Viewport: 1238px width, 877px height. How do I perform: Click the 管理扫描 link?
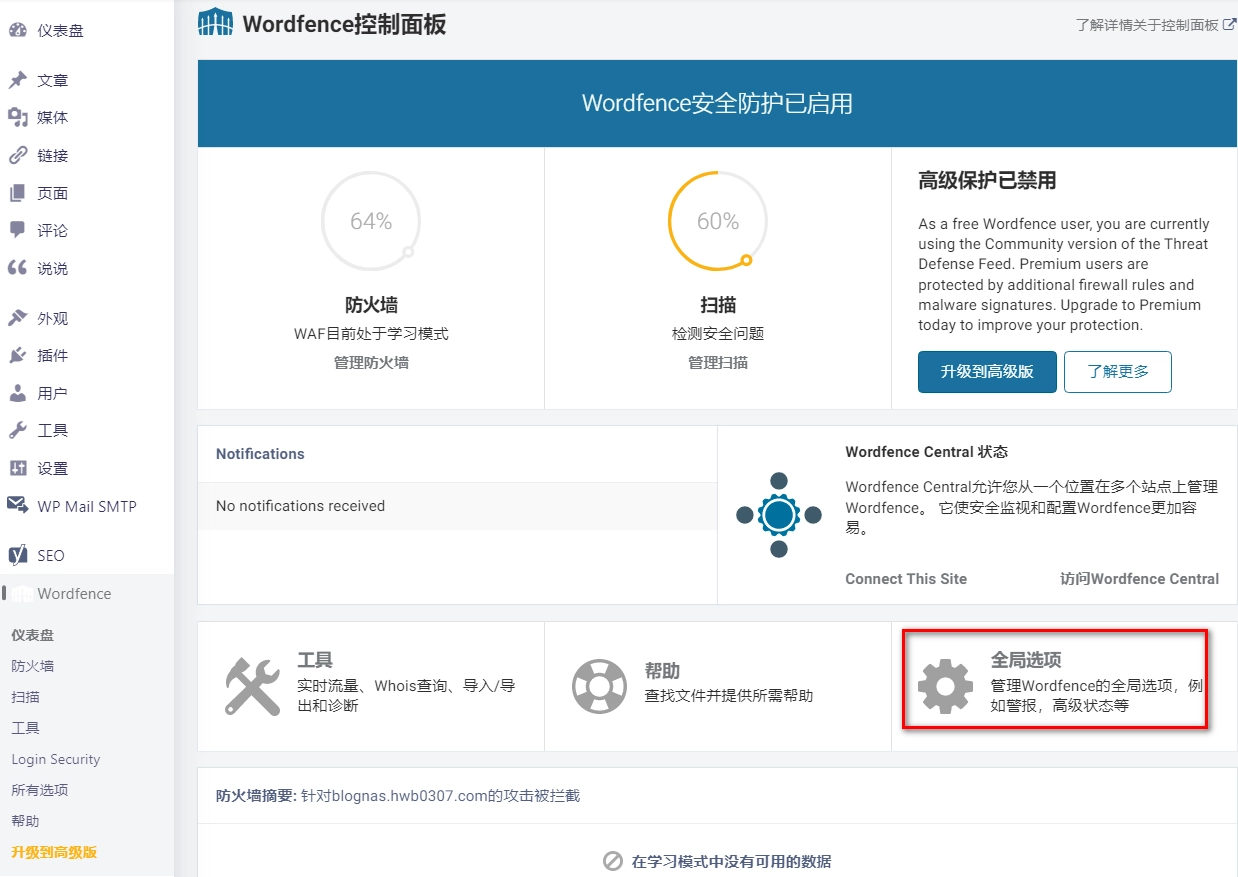pos(718,363)
